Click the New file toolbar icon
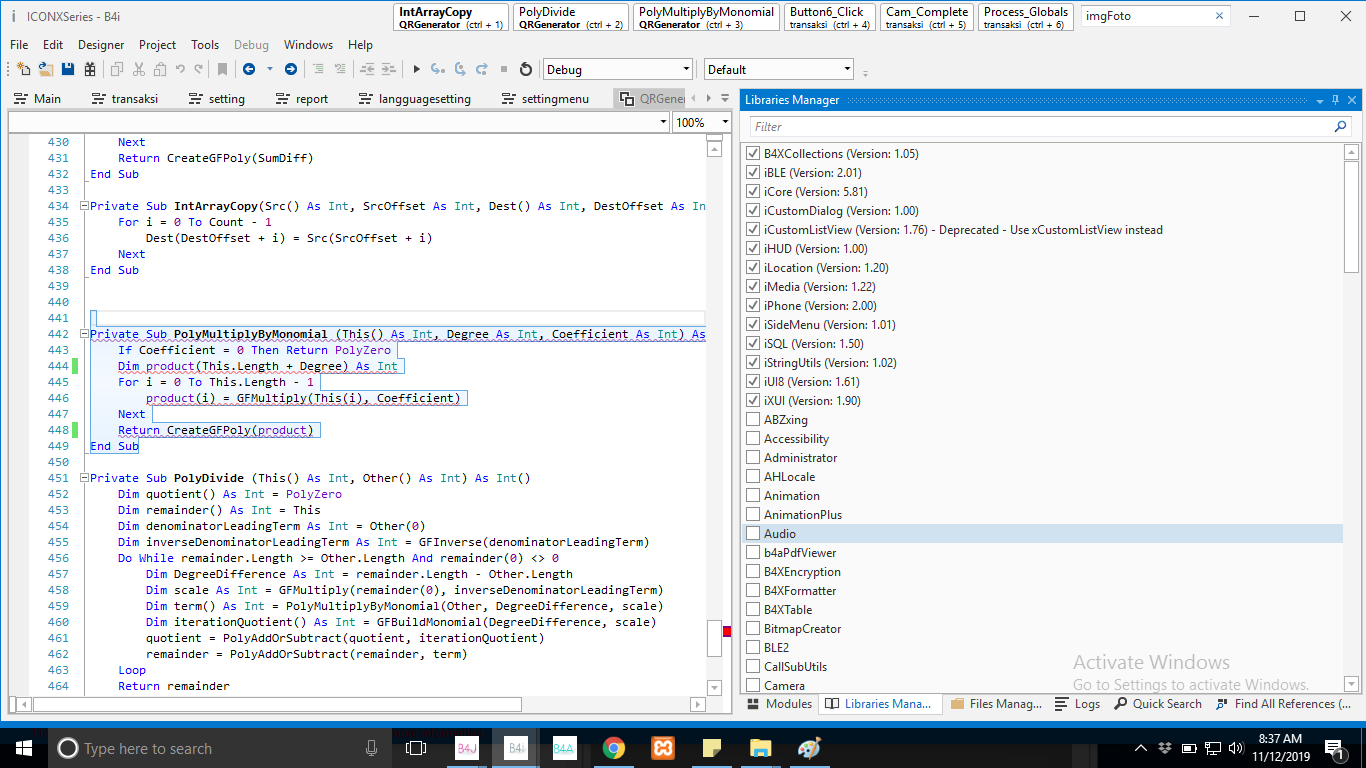The width and height of the screenshot is (1366, 768). [23, 69]
